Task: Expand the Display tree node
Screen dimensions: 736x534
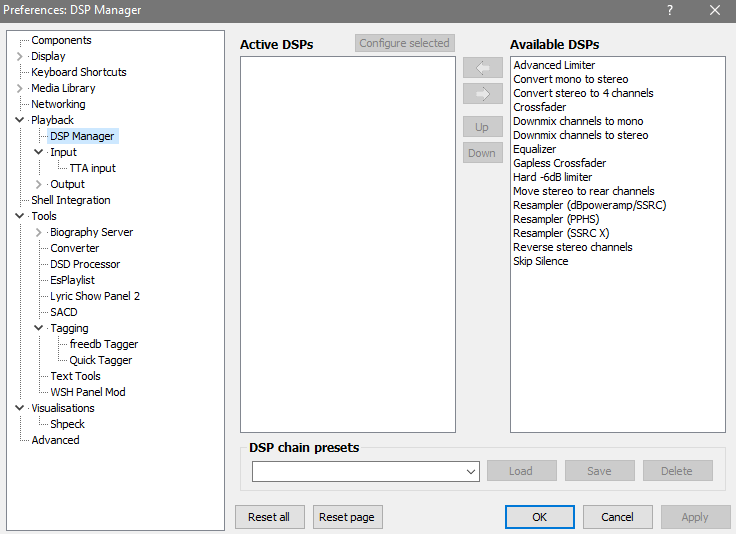Action: click(20, 57)
